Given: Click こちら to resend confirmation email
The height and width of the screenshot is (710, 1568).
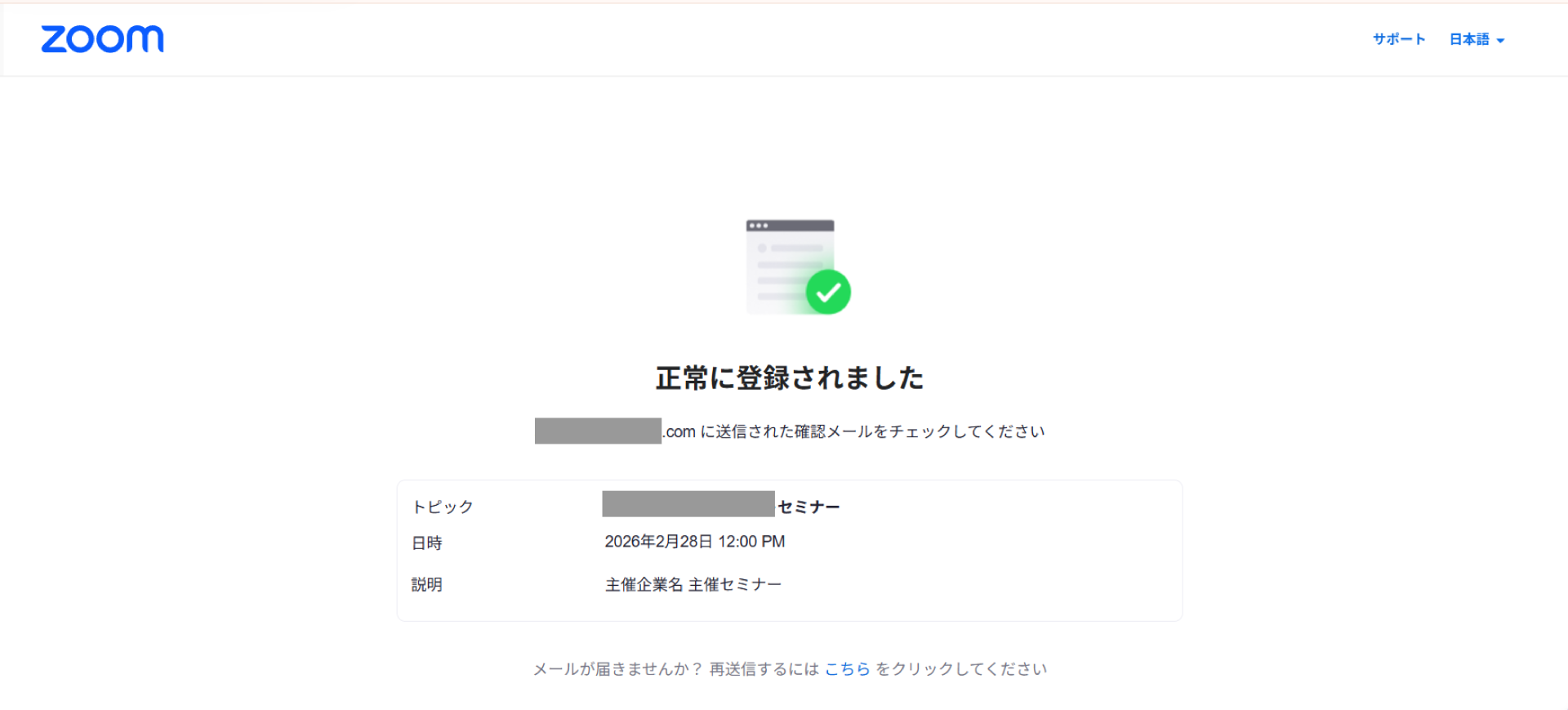Looking at the screenshot, I should coord(847,669).
